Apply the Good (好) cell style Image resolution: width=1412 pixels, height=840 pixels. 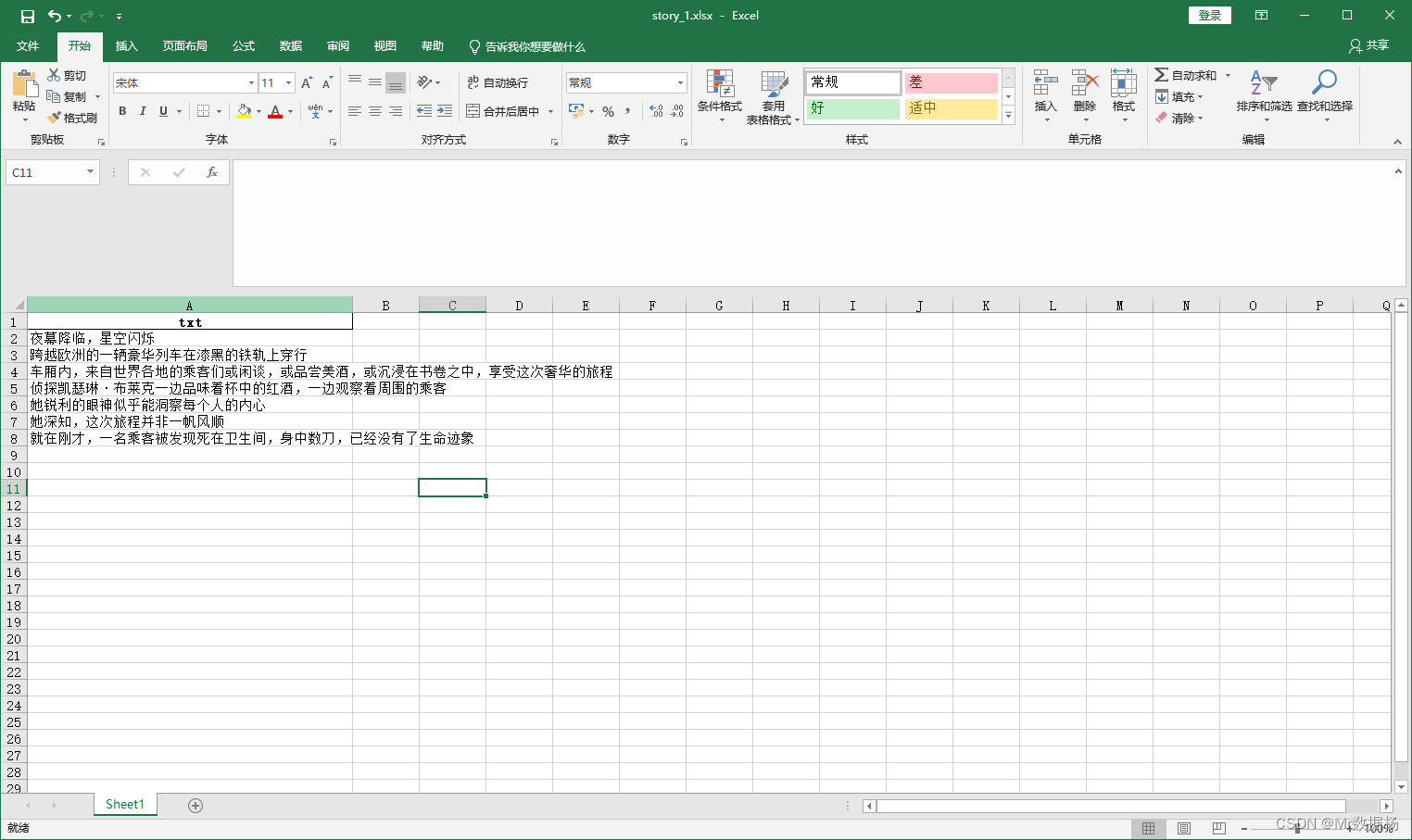[x=852, y=108]
